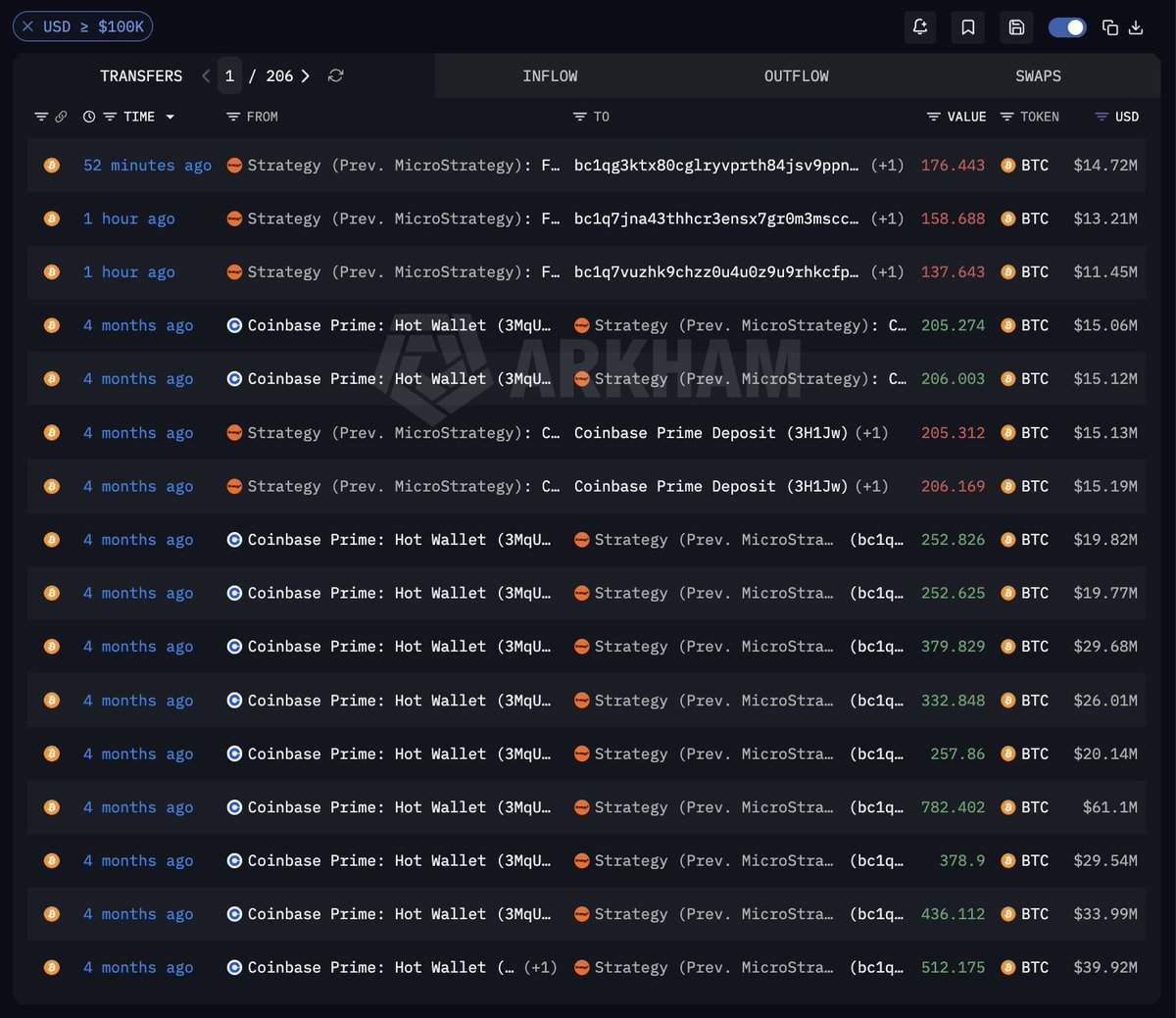Open the FROM column filter

(233, 117)
